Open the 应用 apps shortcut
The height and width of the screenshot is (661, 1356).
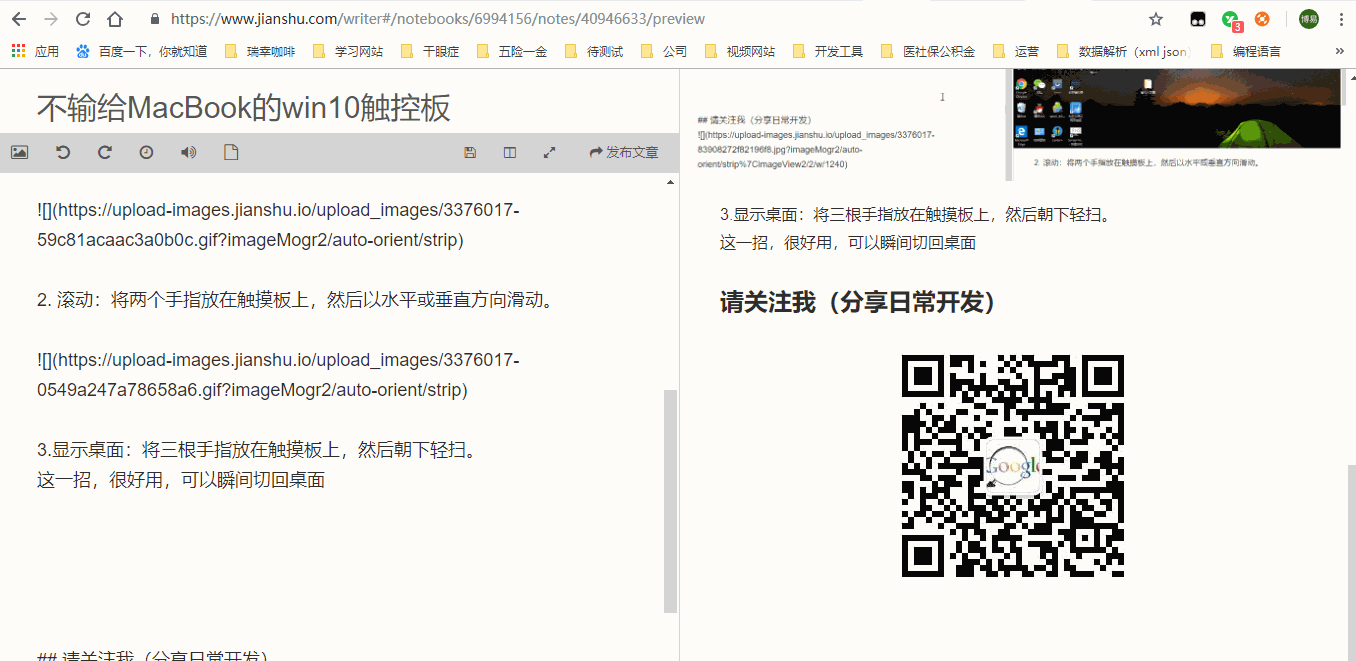[x=35, y=51]
